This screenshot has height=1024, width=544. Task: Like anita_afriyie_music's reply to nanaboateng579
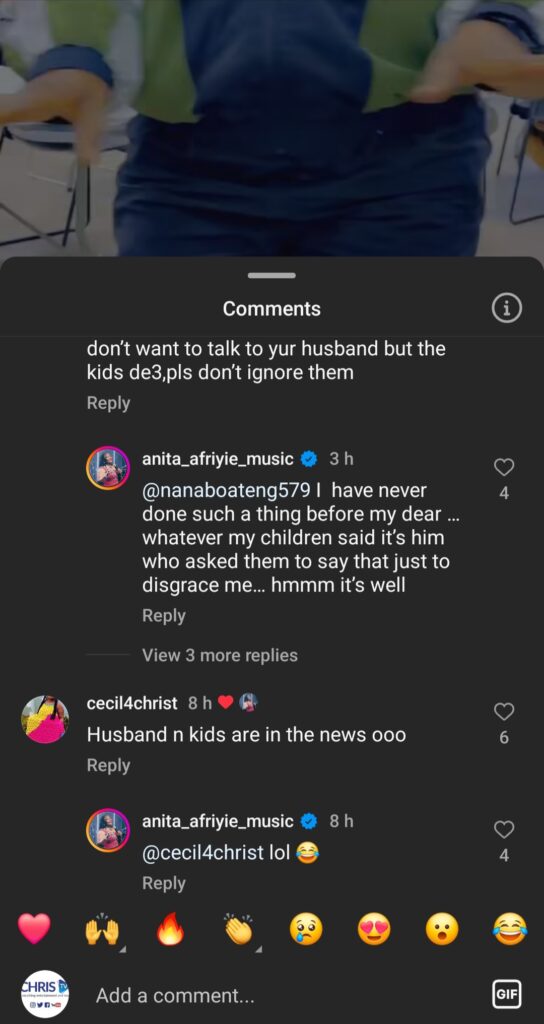point(504,467)
